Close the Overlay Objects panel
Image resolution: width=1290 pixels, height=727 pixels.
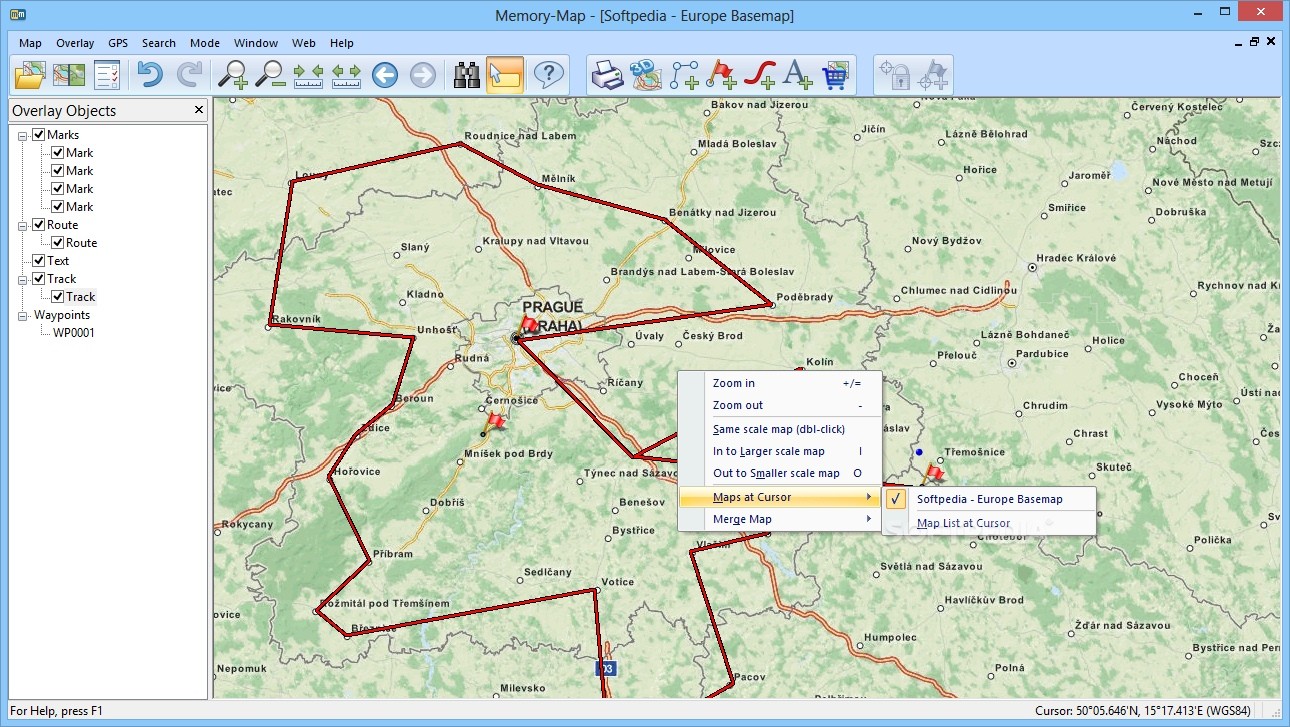[x=198, y=110]
